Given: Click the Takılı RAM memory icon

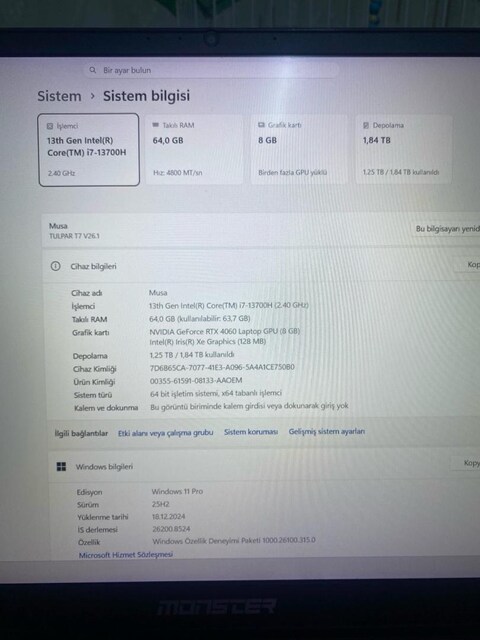Looking at the screenshot, I should [x=156, y=125].
